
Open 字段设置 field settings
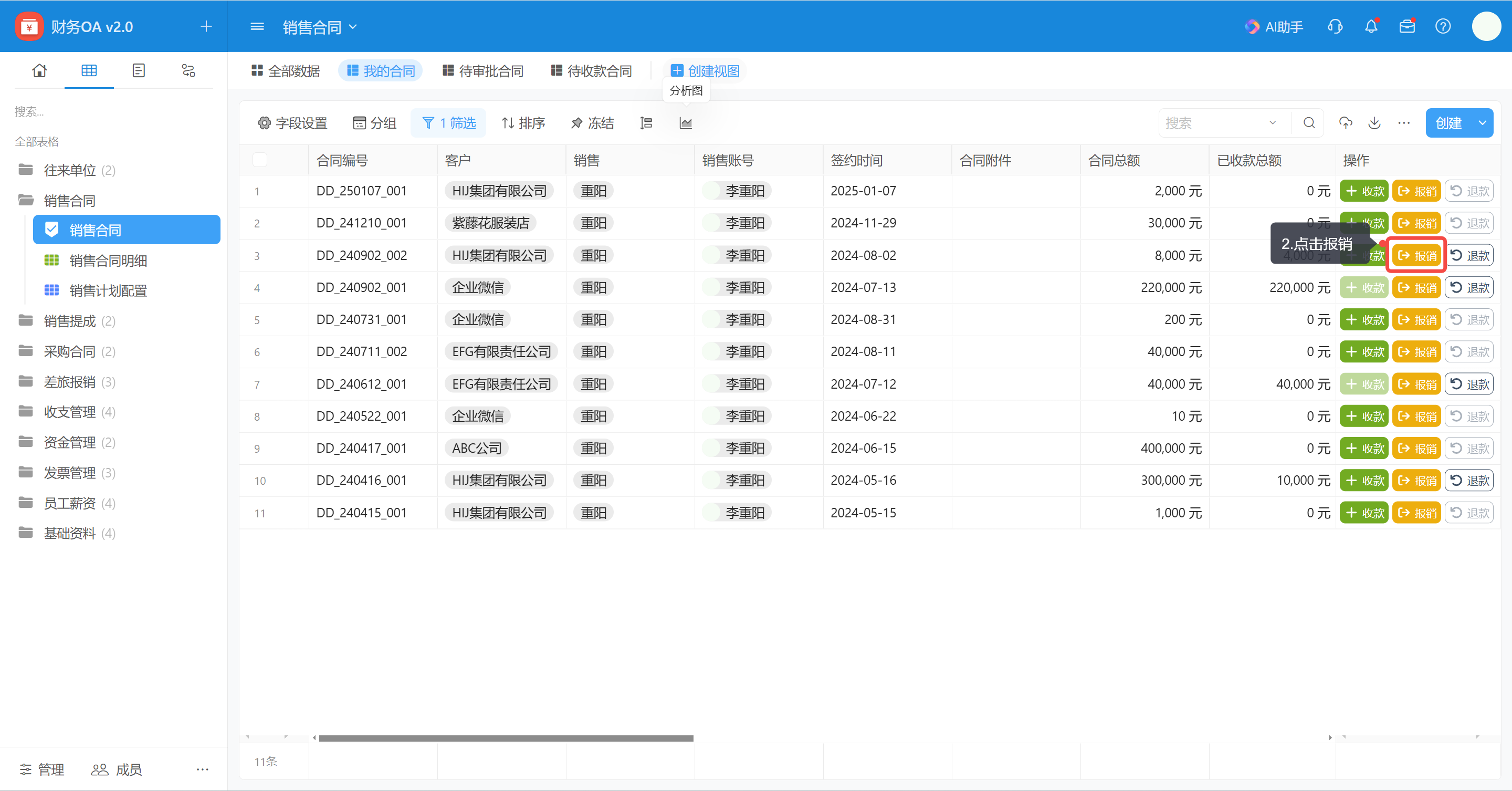[292, 123]
